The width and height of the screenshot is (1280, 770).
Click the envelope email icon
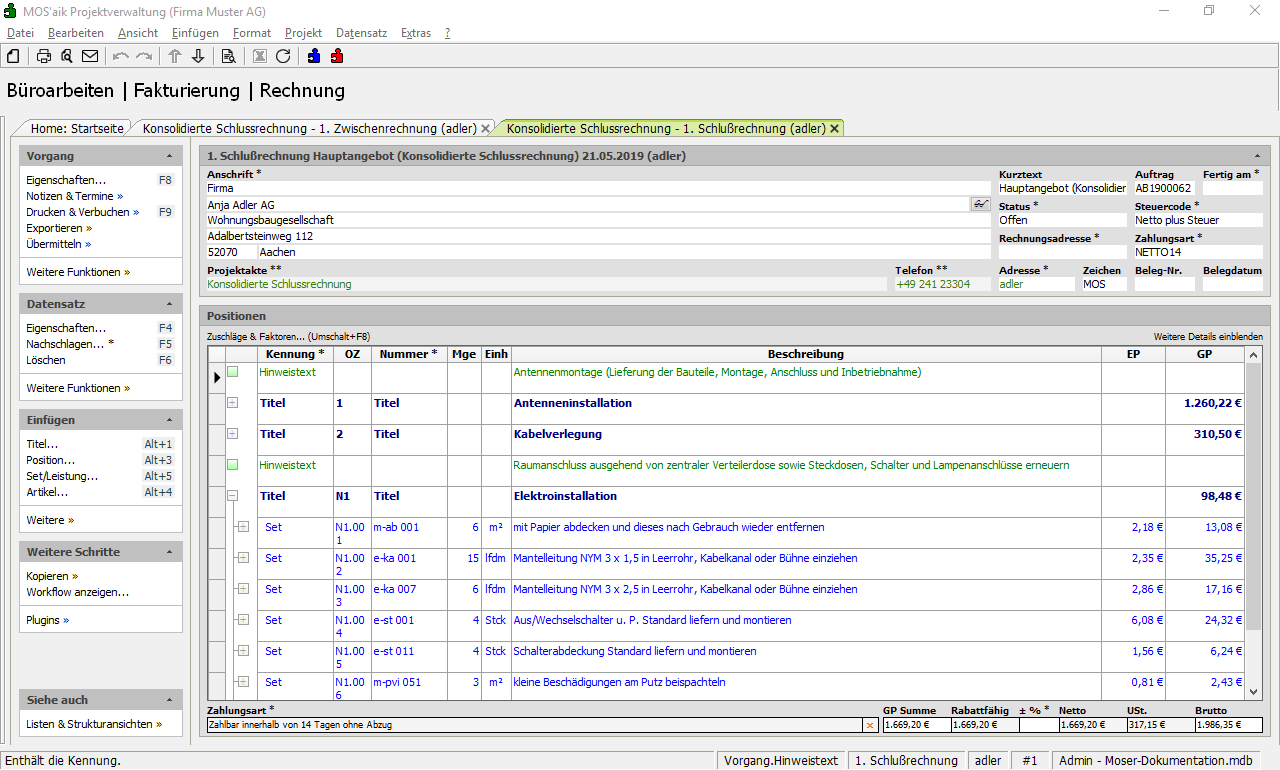coord(90,56)
